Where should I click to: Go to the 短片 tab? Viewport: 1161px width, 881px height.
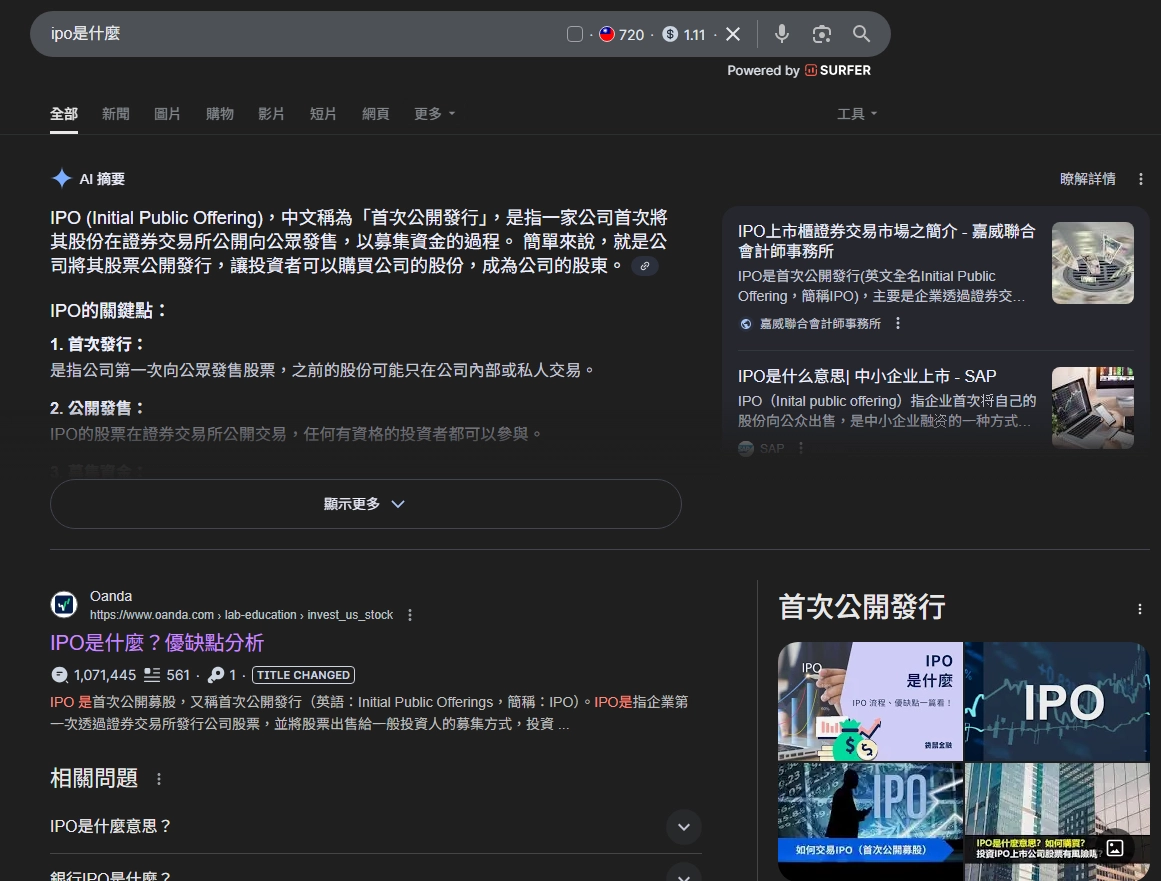point(323,114)
